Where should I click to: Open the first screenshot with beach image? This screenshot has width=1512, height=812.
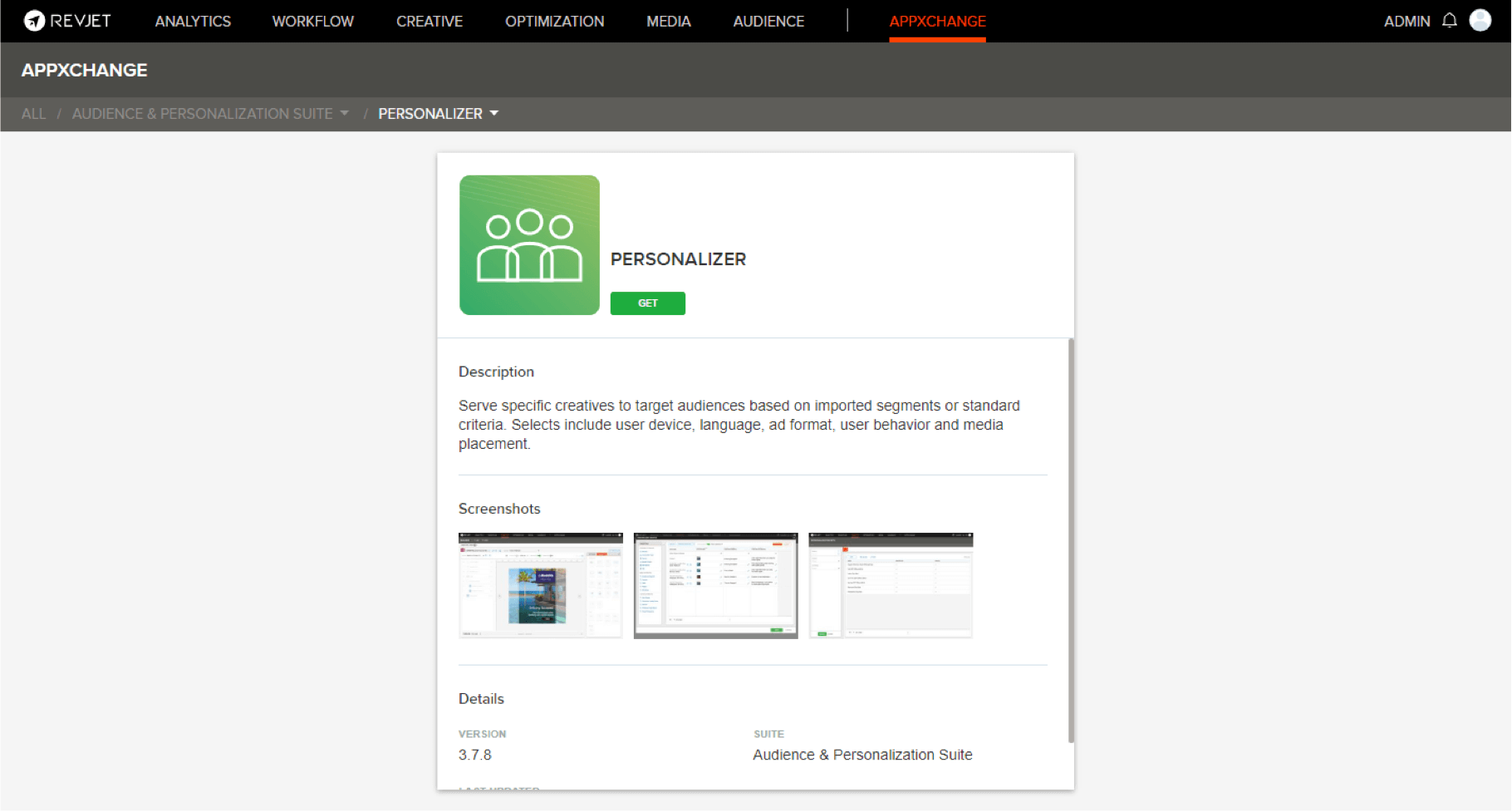tap(540, 585)
